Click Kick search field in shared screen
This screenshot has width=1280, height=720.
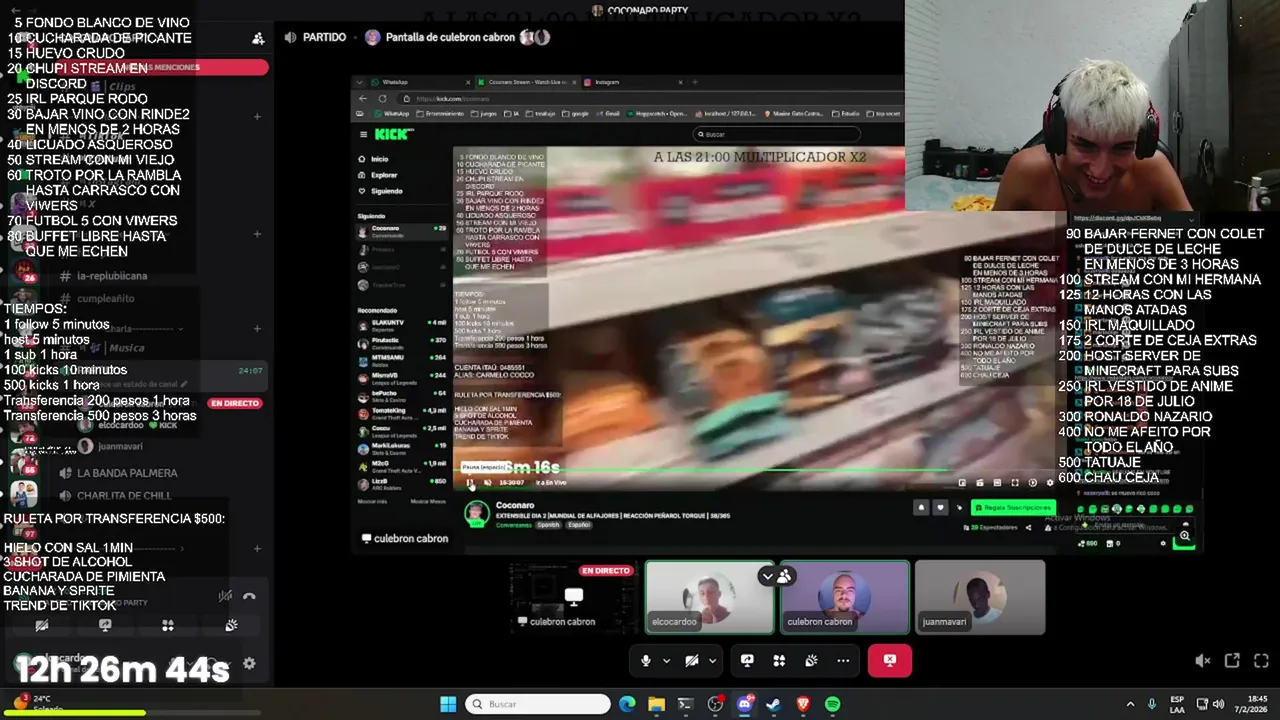click(777, 134)
